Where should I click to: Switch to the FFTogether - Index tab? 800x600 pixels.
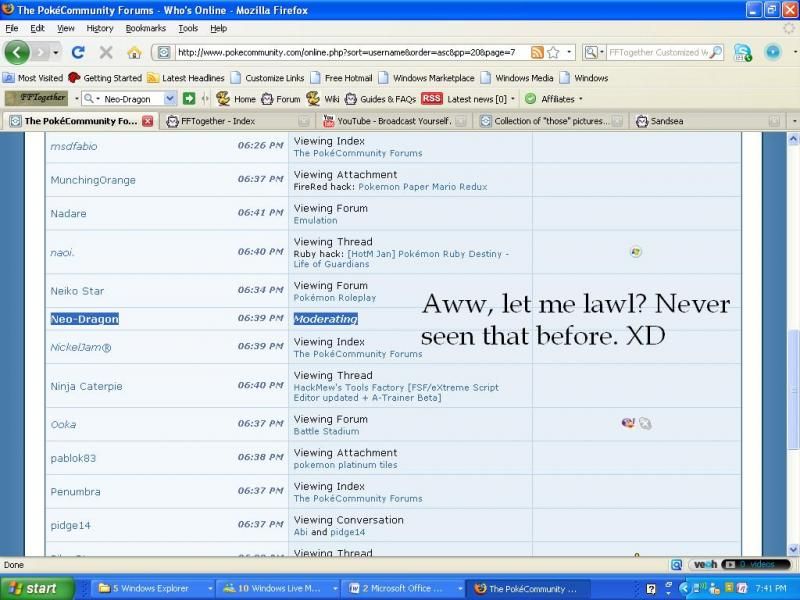pos(238,121)
